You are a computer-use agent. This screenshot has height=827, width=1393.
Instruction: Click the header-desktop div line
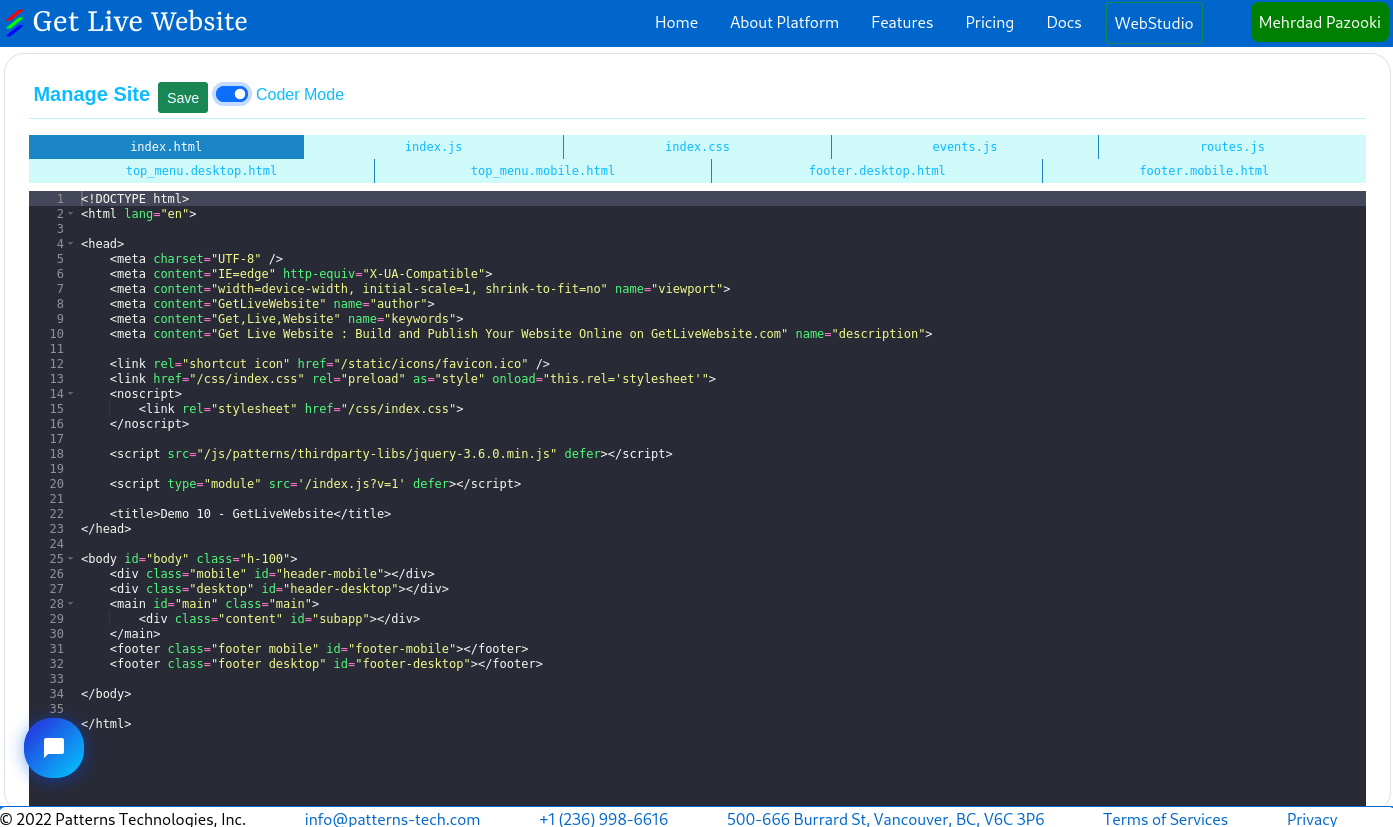pyautogui.click(x=279, y=589)
